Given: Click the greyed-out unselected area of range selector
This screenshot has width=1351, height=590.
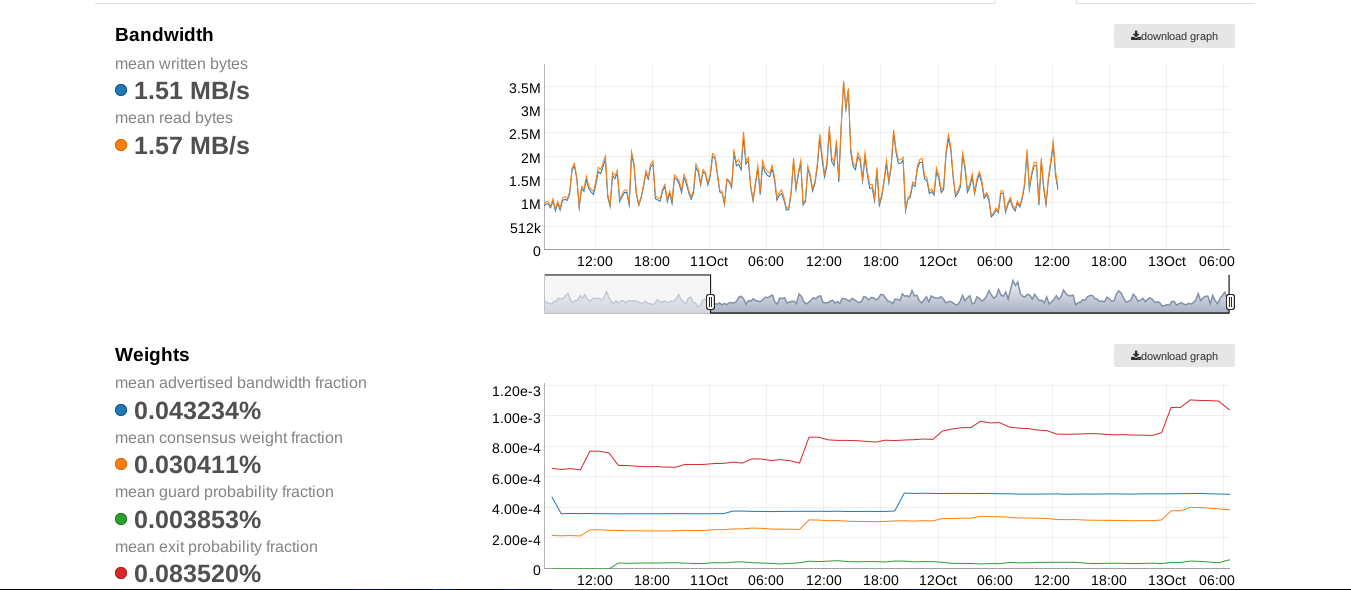Looking at the screenshot, I should point(627,295).
